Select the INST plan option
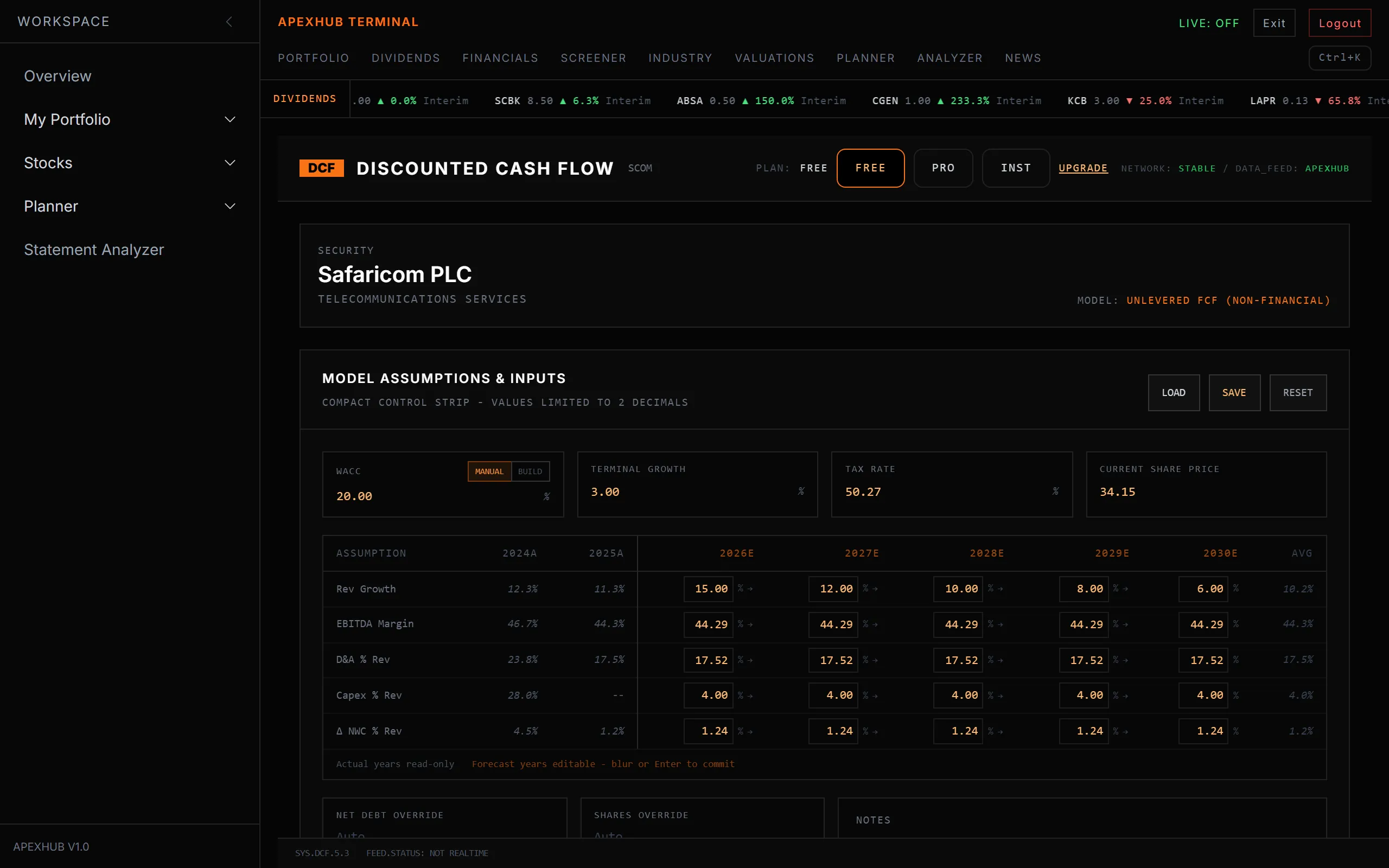This screenshot has height=868, width=1389. (1015, 168)
